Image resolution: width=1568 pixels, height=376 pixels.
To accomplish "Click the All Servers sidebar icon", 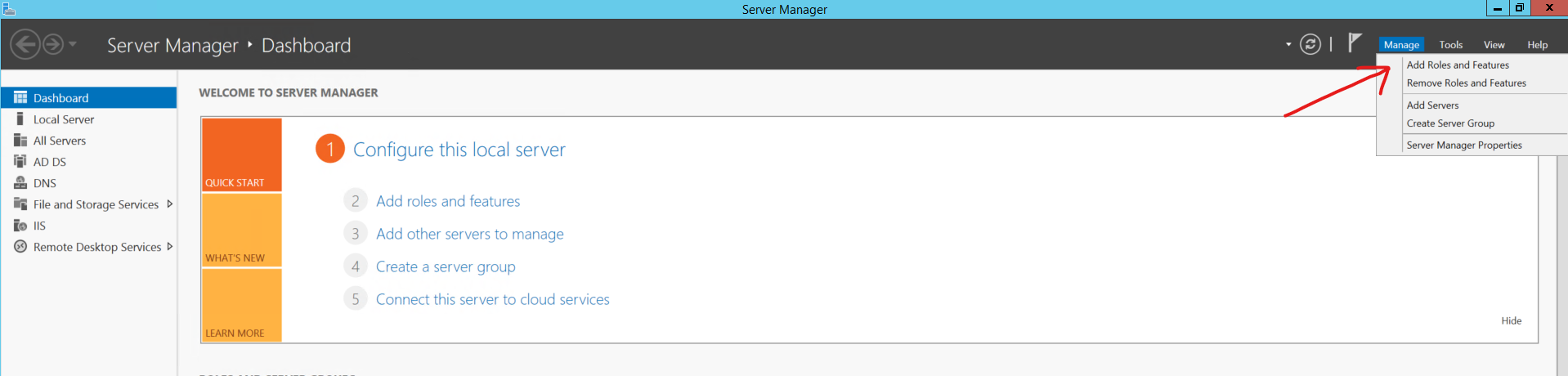I will click(x=20, y=141).
